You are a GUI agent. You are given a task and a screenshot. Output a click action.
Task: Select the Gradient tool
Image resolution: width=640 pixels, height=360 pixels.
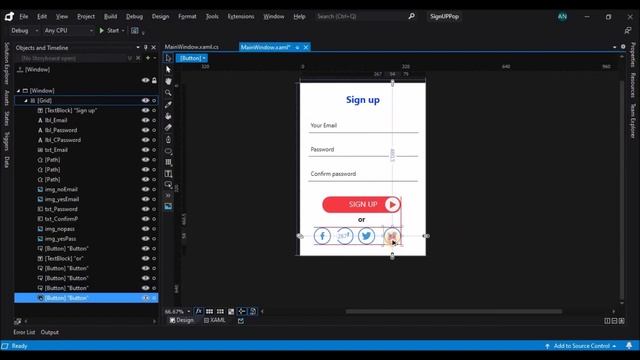(x=168, y=127)
